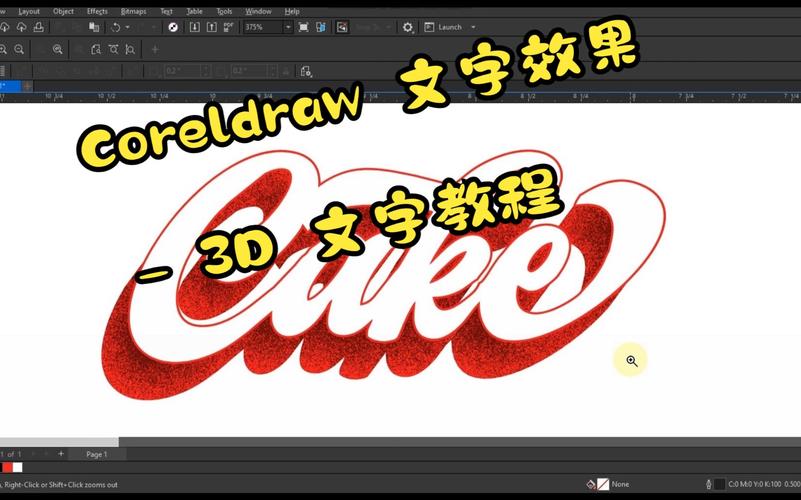Click the quick customize plus icon
This screenshot has height=500, width=801.
click(155, 50)
